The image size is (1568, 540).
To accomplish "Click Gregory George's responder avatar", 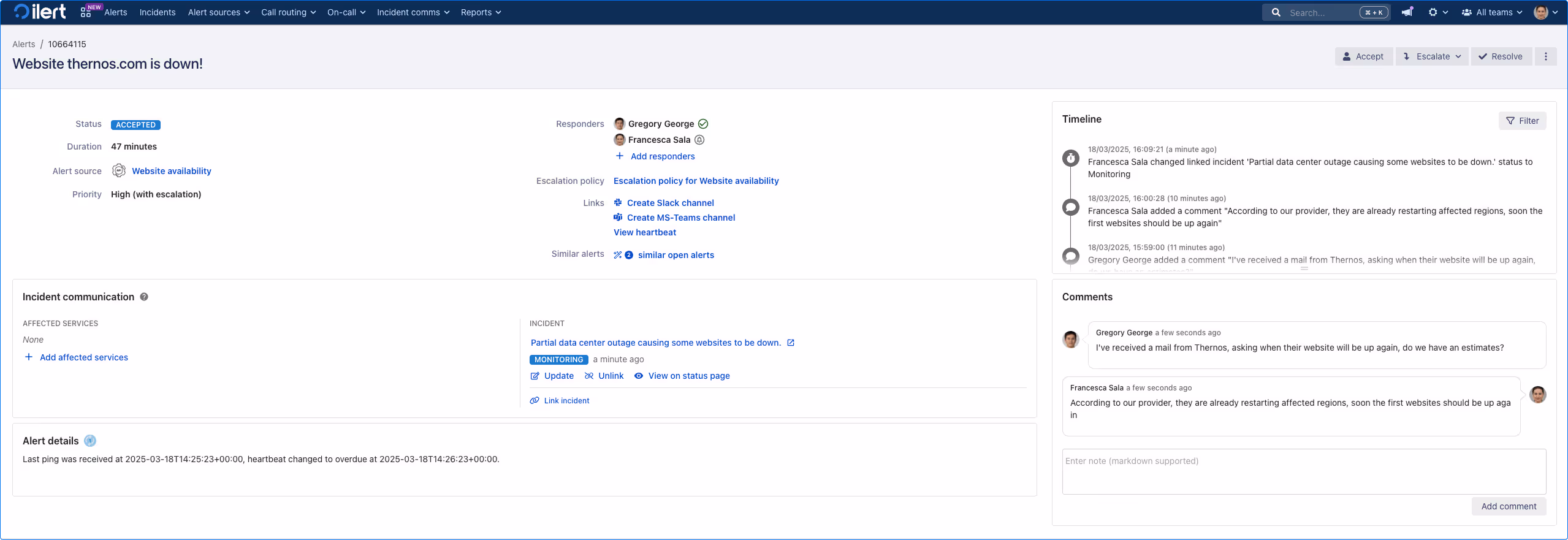I will (619, 124).
